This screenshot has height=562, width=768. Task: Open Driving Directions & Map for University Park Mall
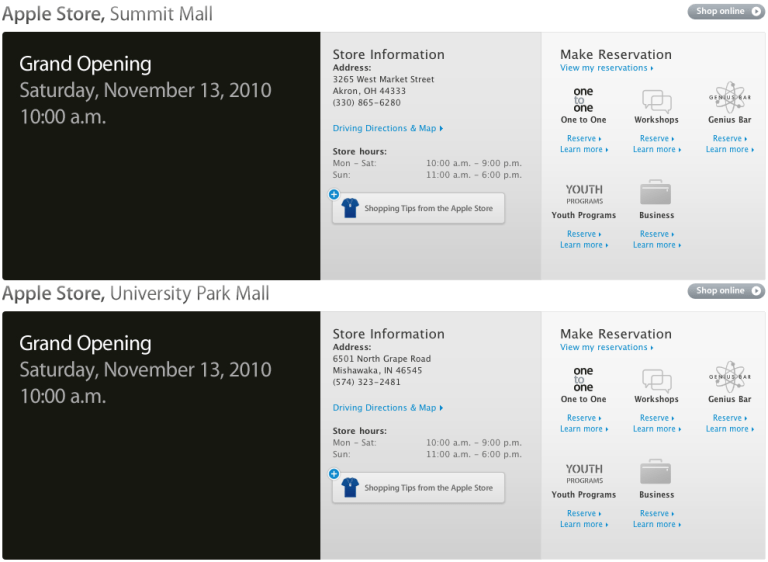[387, 407]
